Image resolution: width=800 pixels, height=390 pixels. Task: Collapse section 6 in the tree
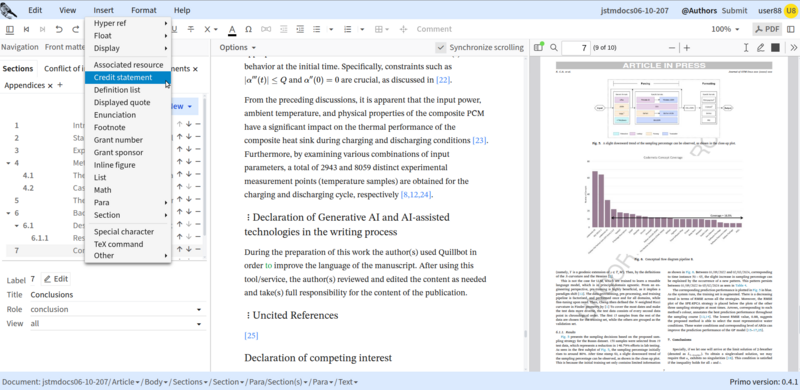(x=9, y=213)
